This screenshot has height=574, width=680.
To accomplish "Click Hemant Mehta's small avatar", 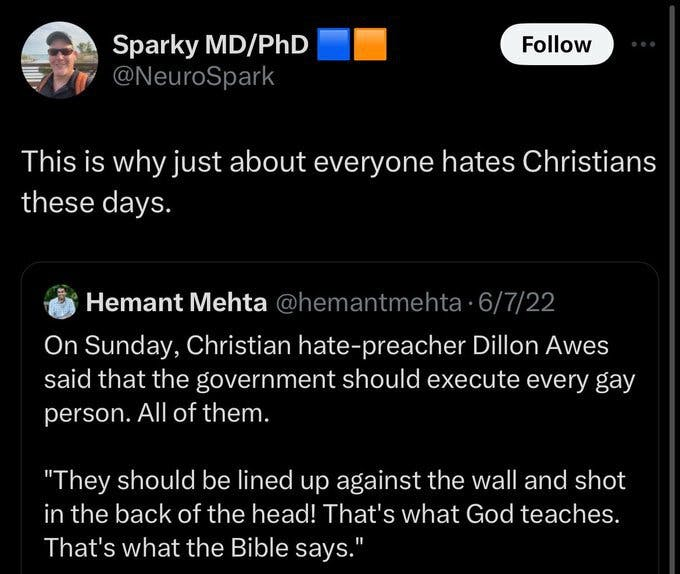I will [x=62, y=302].
